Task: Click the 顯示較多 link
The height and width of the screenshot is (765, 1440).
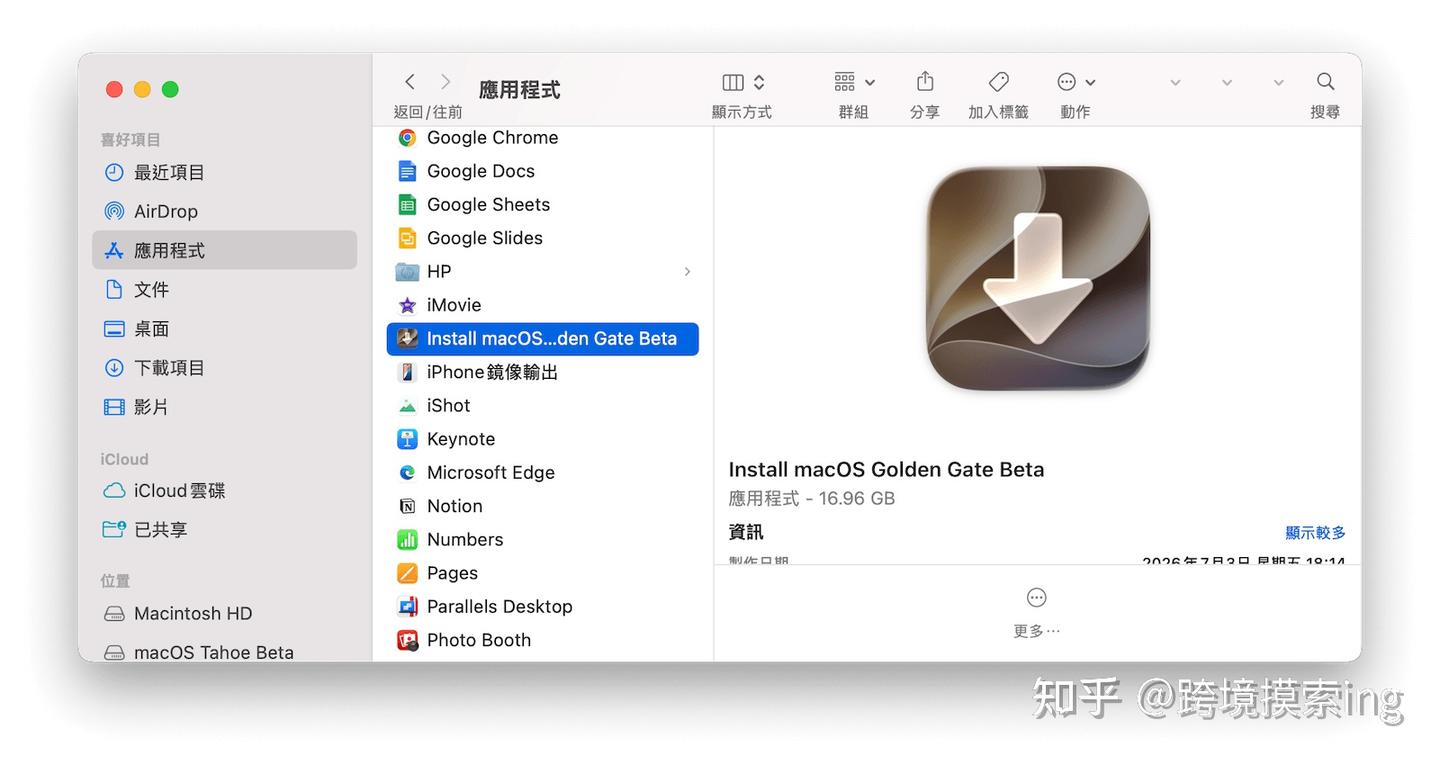Action: coord(1315,533)
